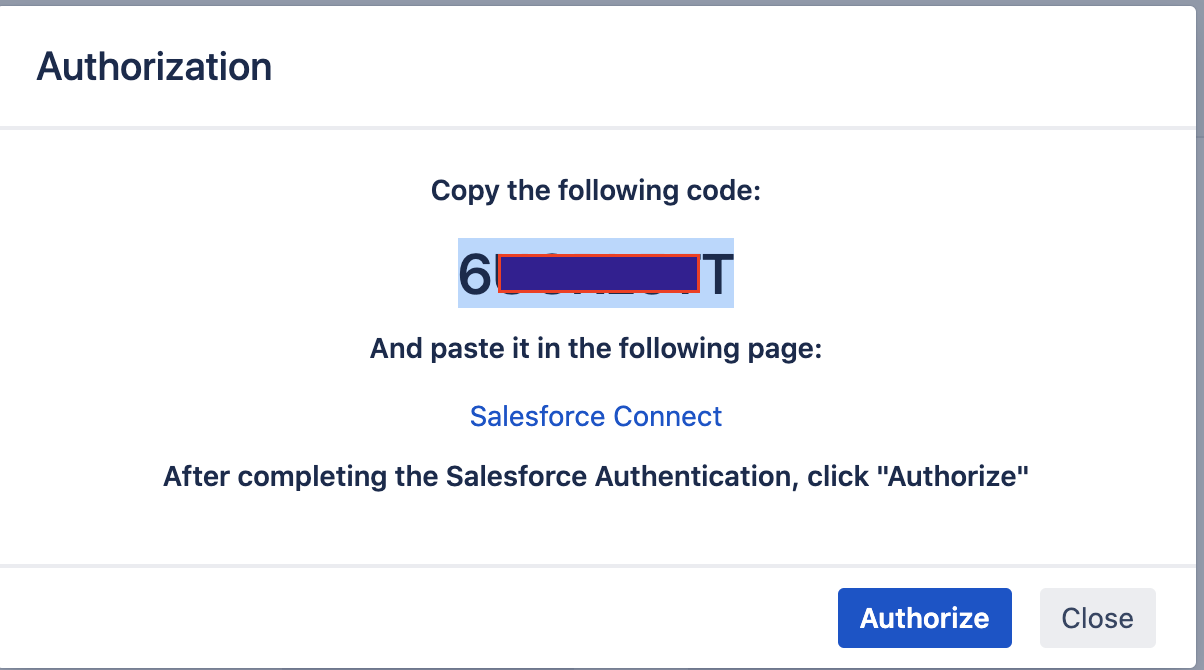Click the blue Authorize button
This screenshot has width=1204, height=670.
[x=924, y=618]
